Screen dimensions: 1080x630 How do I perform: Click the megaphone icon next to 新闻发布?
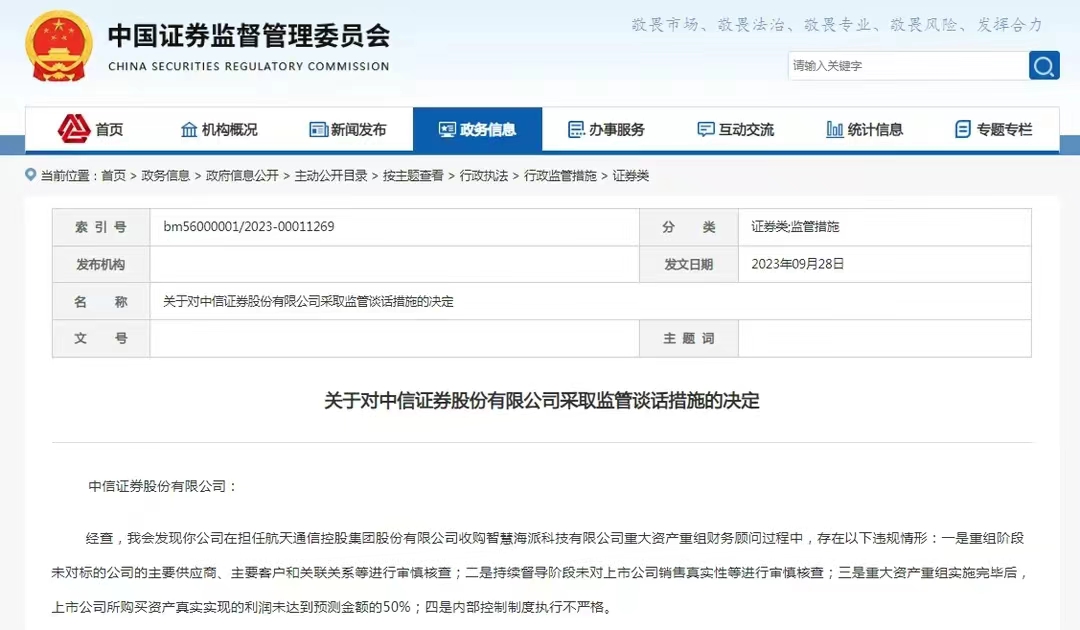click(318, 128)
